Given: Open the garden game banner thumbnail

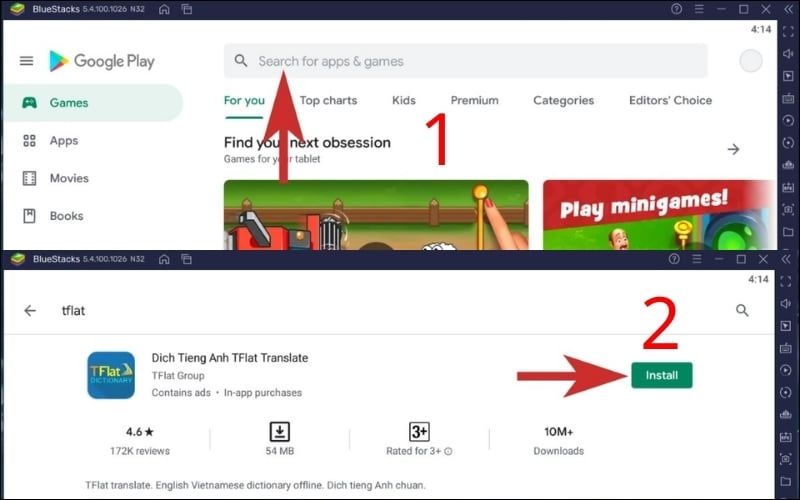Looking at the screenshot, I should point(376,215).
